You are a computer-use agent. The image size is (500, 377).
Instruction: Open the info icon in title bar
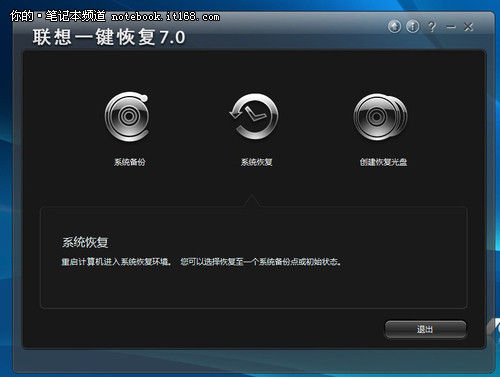click(x=413, y=26)
